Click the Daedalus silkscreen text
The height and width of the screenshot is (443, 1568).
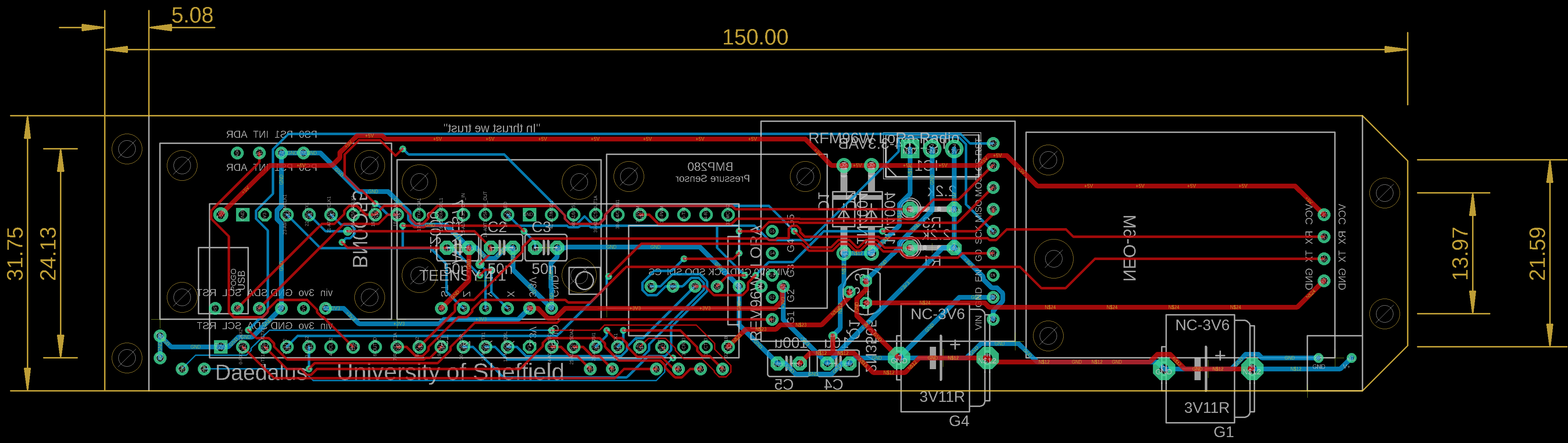point(261,373)
